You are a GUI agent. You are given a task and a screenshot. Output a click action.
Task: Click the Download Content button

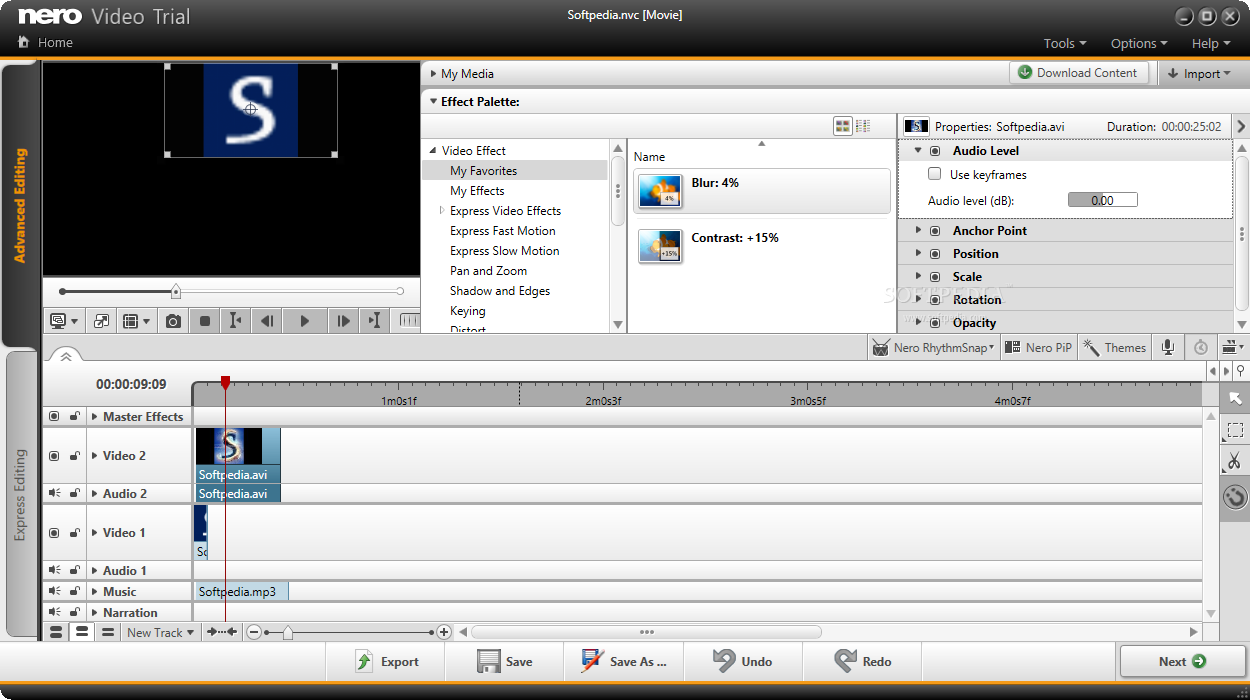point(1078,73)
